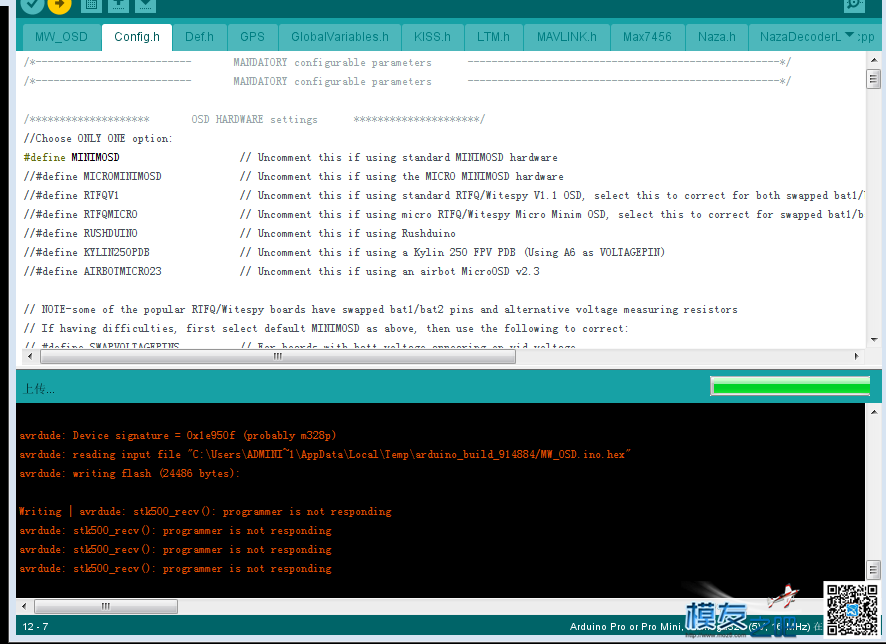This screenshot has height=644, width=886.
Task: Open the tab list dropdown arrow
Action: pyautogui.click(x=849, y=35)
